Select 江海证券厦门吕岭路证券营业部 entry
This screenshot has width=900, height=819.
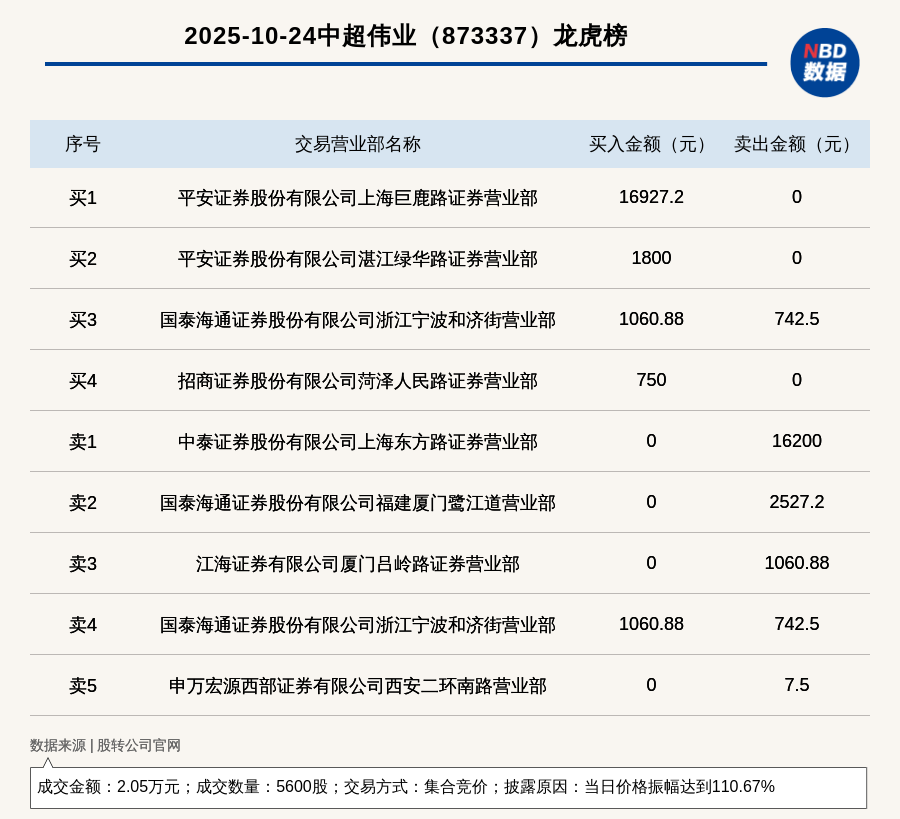(x=357, y=564)
